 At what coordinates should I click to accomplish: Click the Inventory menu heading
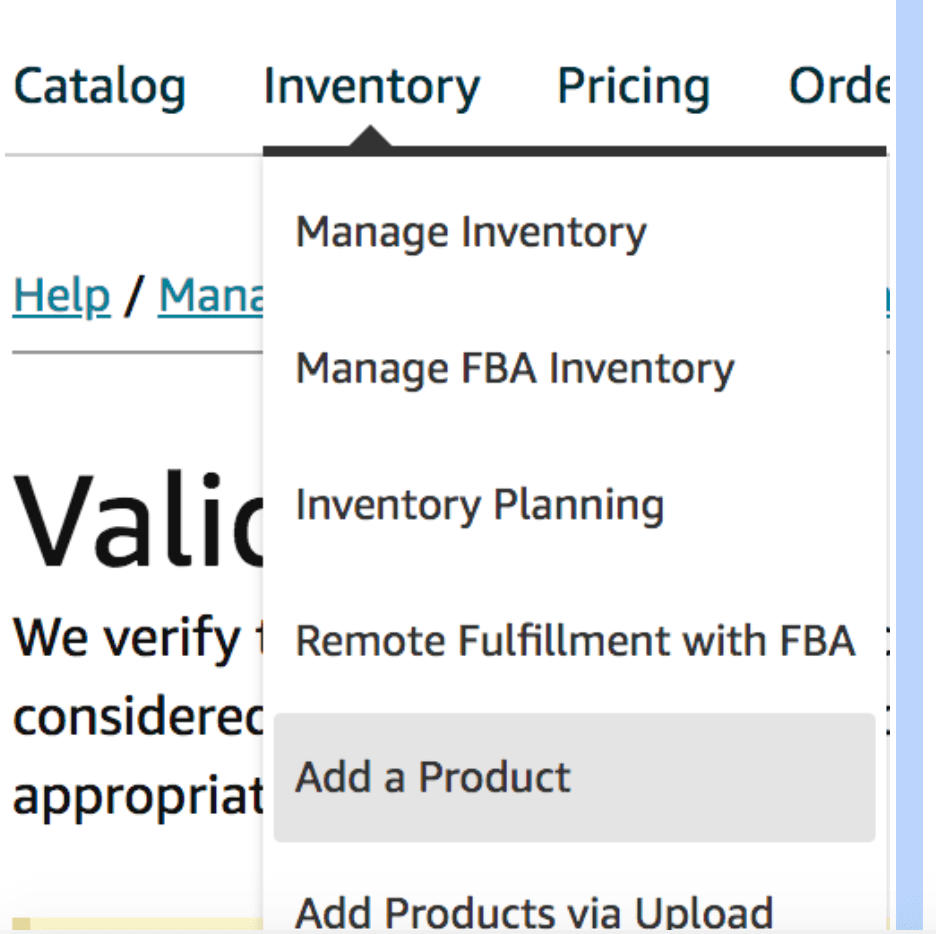pos(371,87)
